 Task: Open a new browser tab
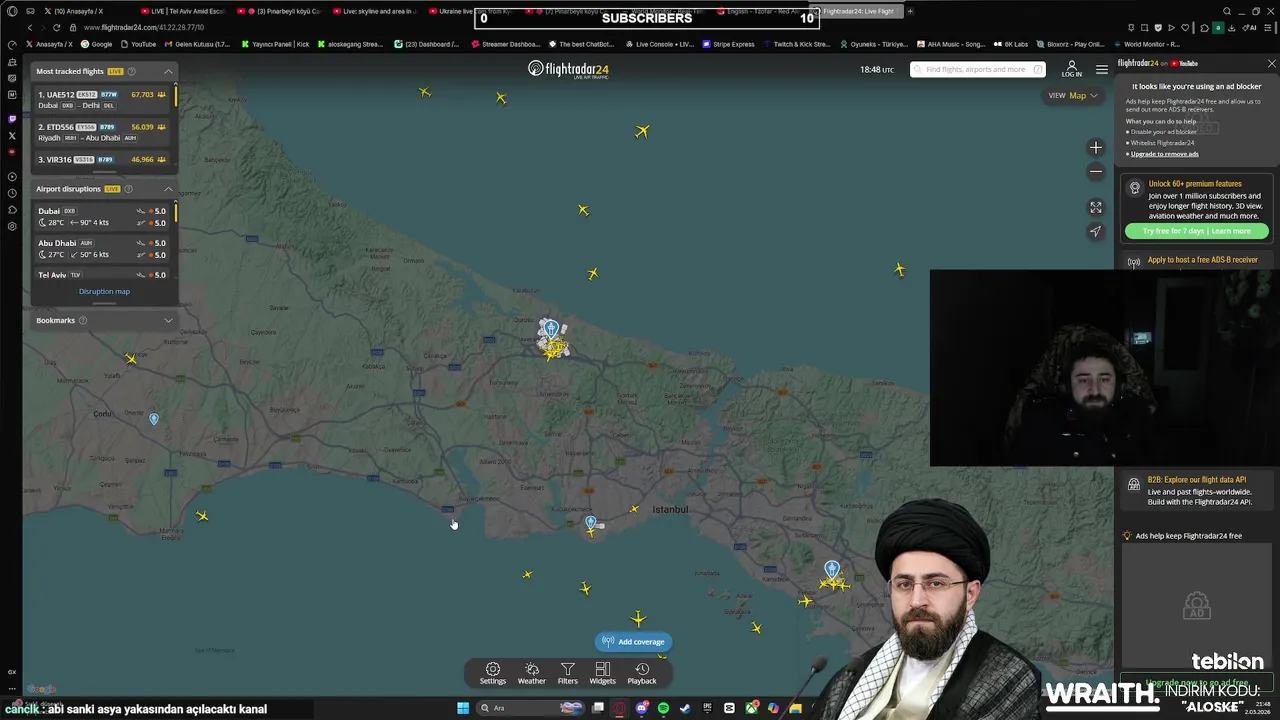tap(910, 11)
